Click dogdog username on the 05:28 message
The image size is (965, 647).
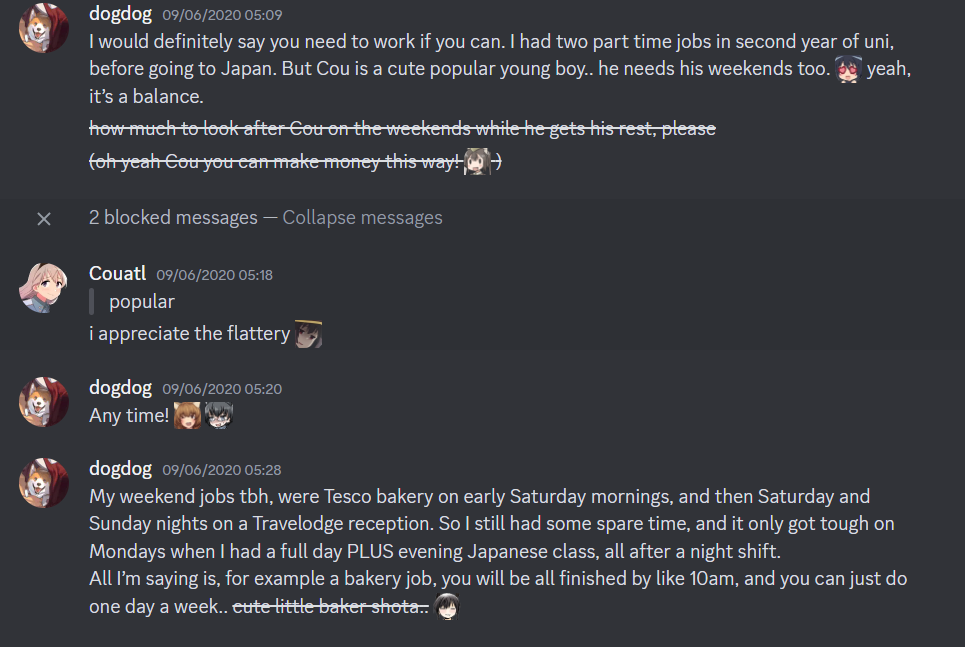tap(120, 468)
